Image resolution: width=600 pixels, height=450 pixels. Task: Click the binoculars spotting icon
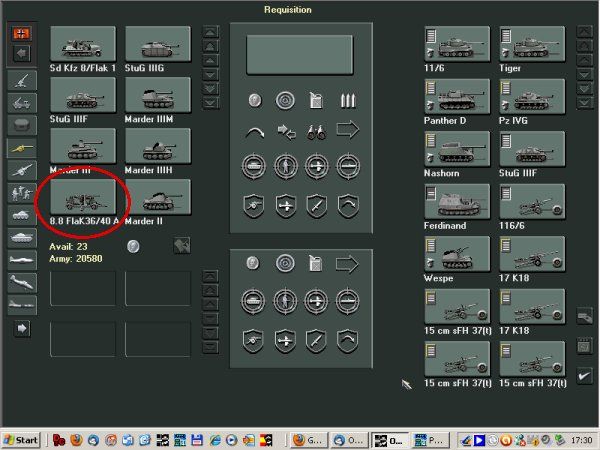click(x=316, y=132)
